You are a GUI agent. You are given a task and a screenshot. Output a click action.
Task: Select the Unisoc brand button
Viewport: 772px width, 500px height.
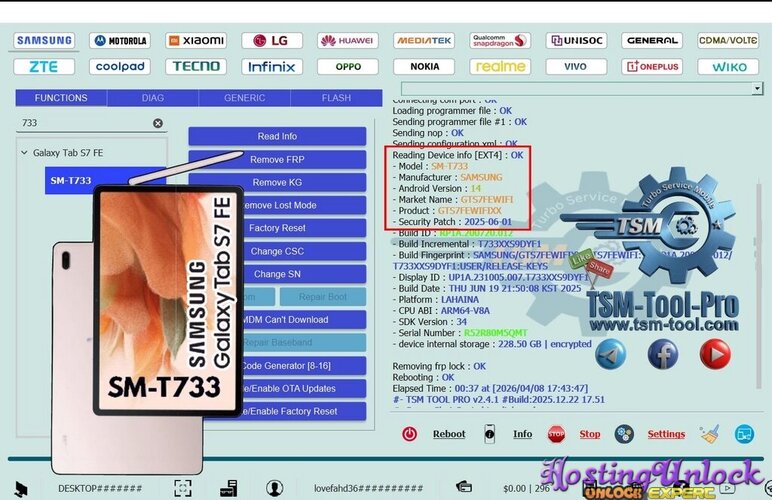click(576, 40)
